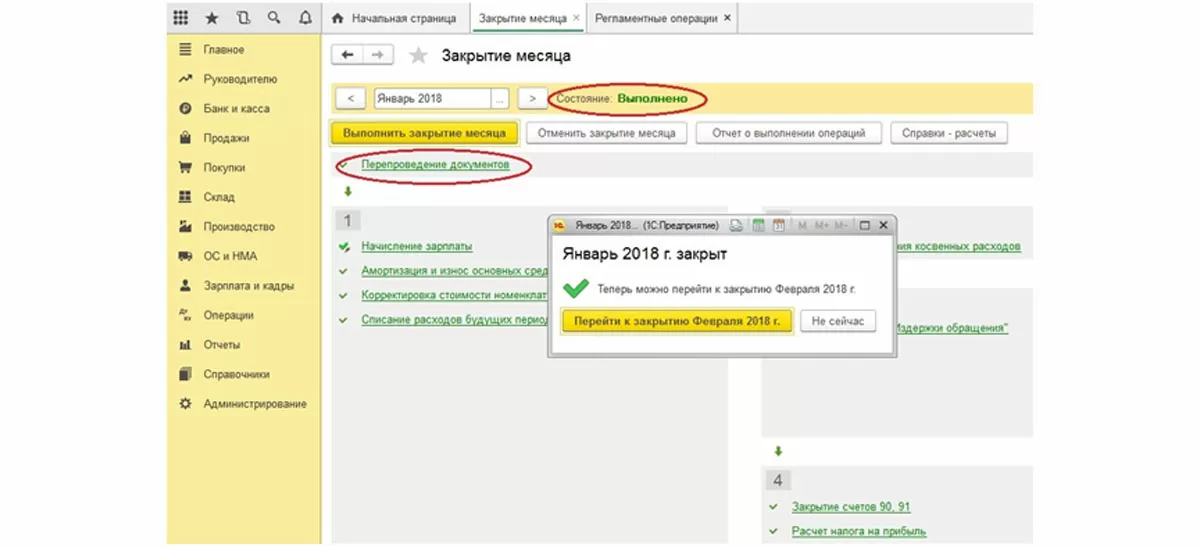Open the косвенных расходов link

959,245
